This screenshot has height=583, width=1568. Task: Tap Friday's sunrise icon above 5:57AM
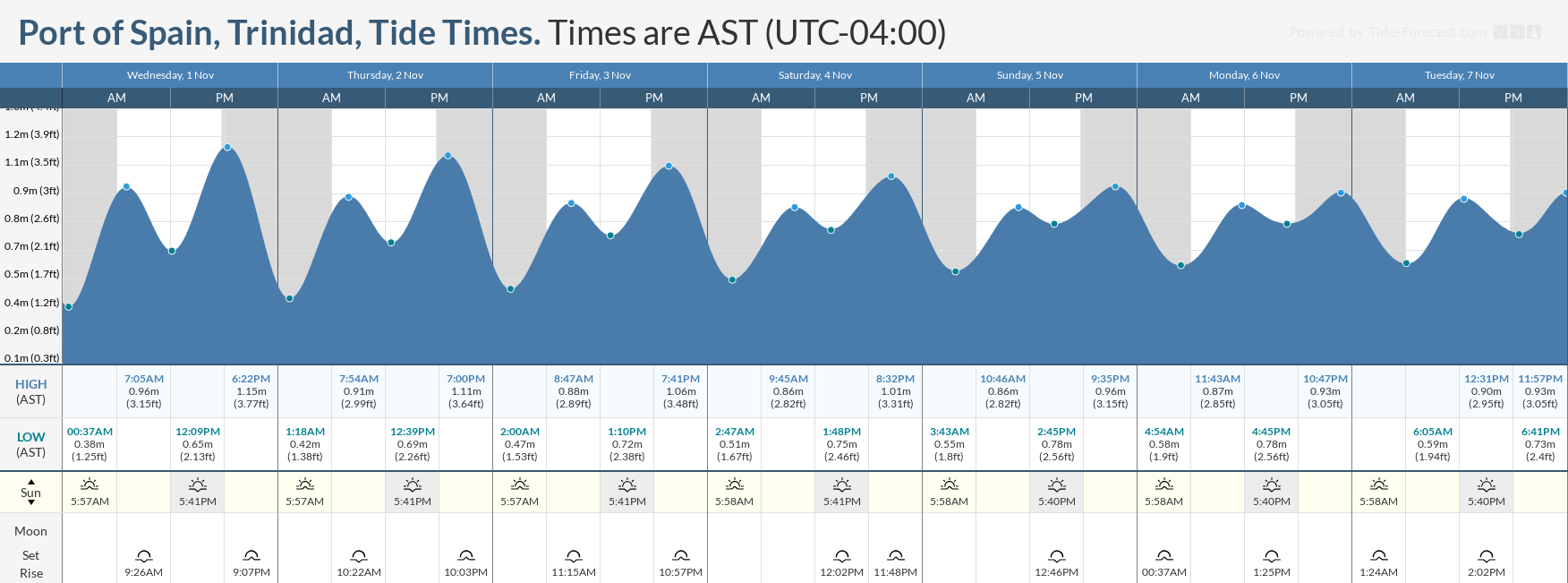pyautogui.click(x=519, y=484)
